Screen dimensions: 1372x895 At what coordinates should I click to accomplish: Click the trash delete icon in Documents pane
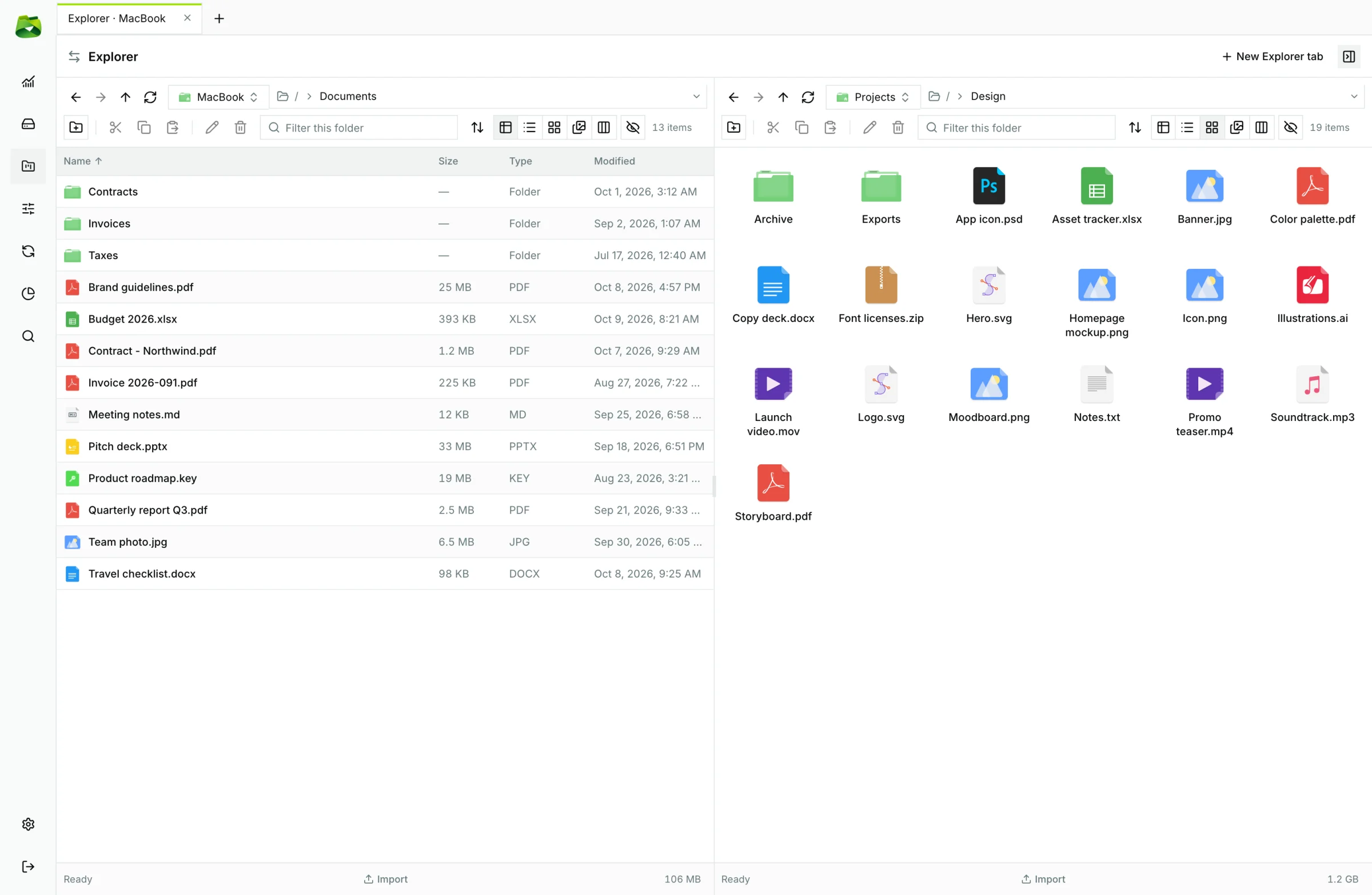point(241,128)
